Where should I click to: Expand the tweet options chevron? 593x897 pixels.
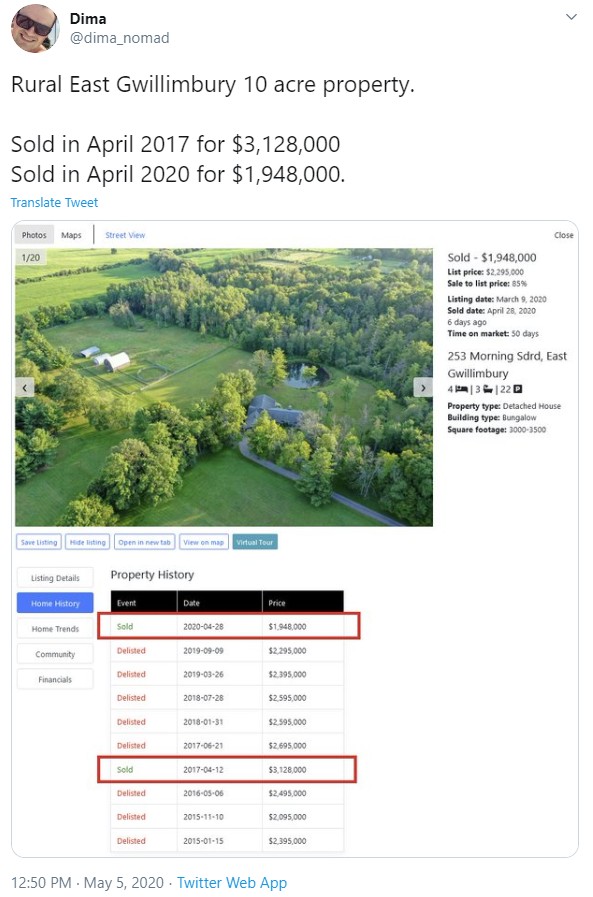pyautogui.click(x=571, y=17)
